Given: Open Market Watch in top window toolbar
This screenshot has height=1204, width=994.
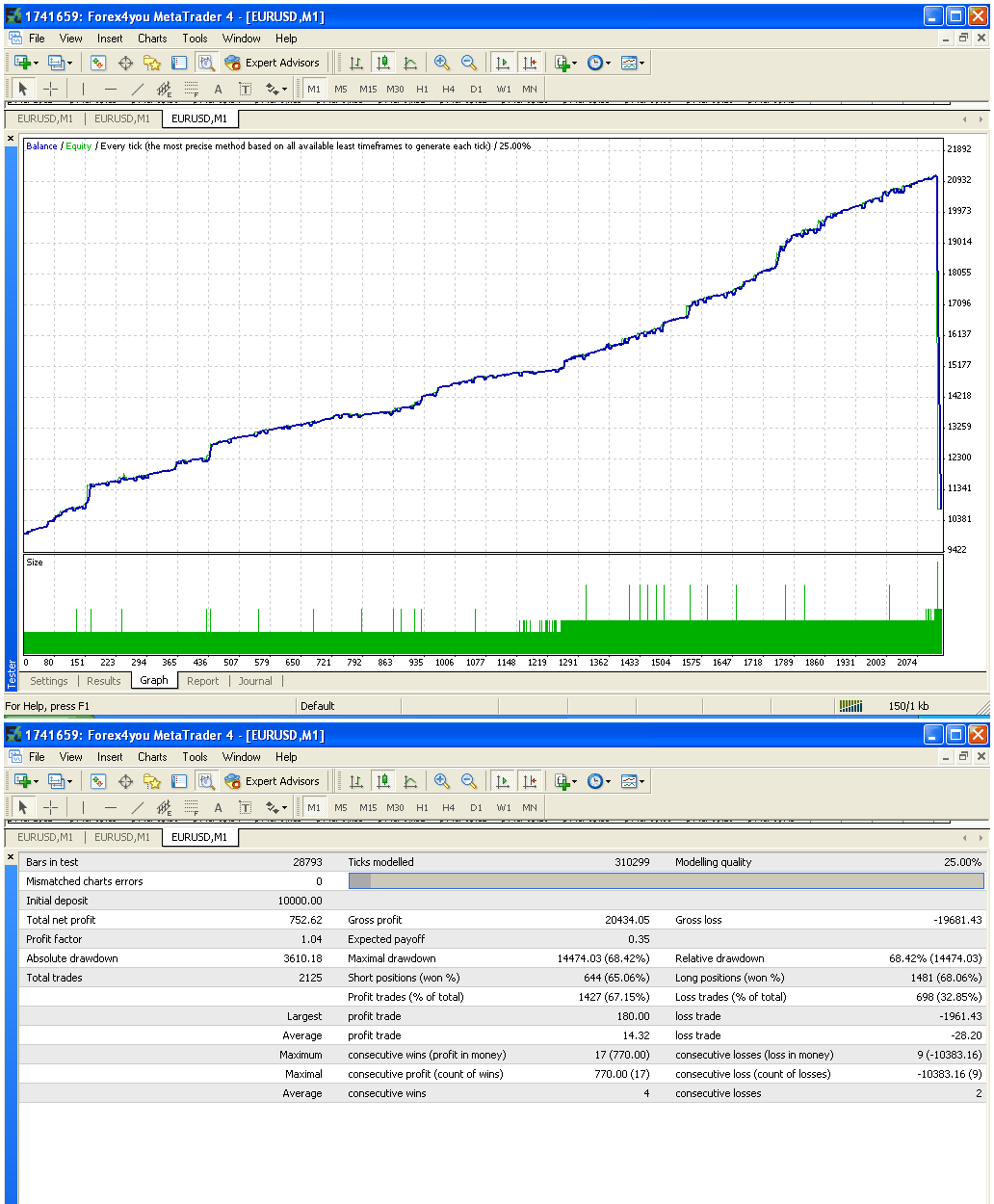Looking at the screenshot, I should pos(98,63).
